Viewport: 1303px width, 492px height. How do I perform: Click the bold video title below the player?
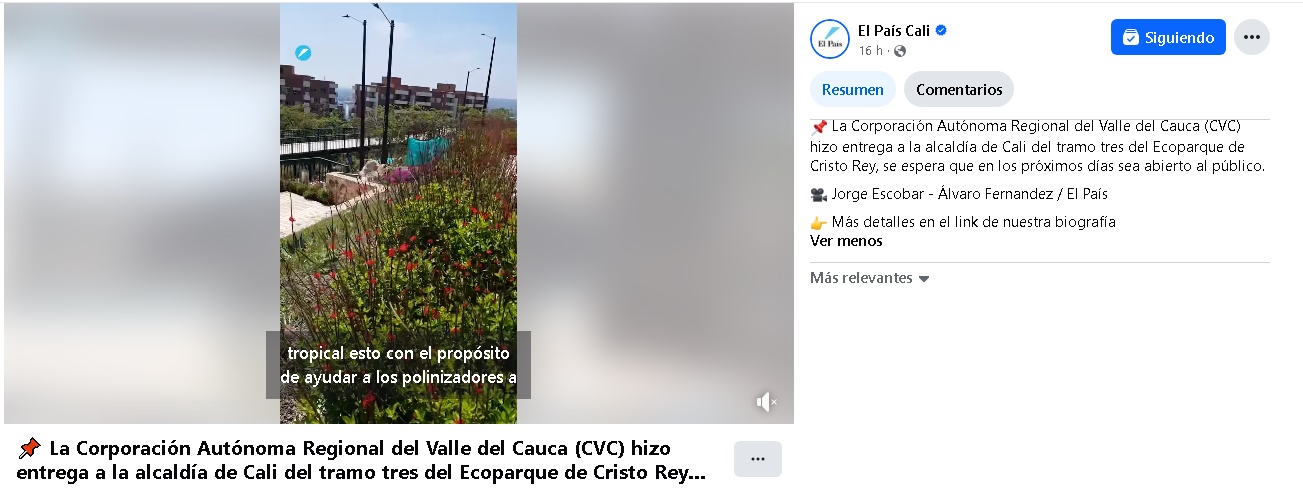(362, 459)
